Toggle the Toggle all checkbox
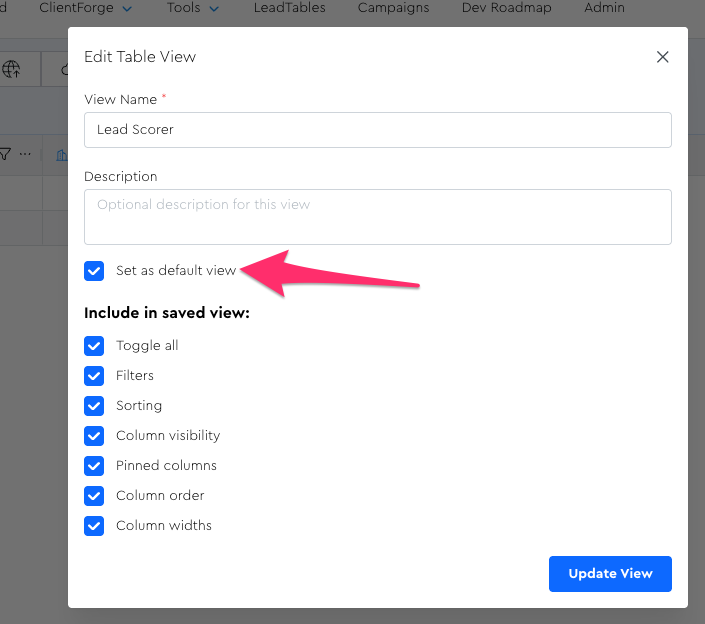Viewport: 705px width, 624px height. click(94, 346)
